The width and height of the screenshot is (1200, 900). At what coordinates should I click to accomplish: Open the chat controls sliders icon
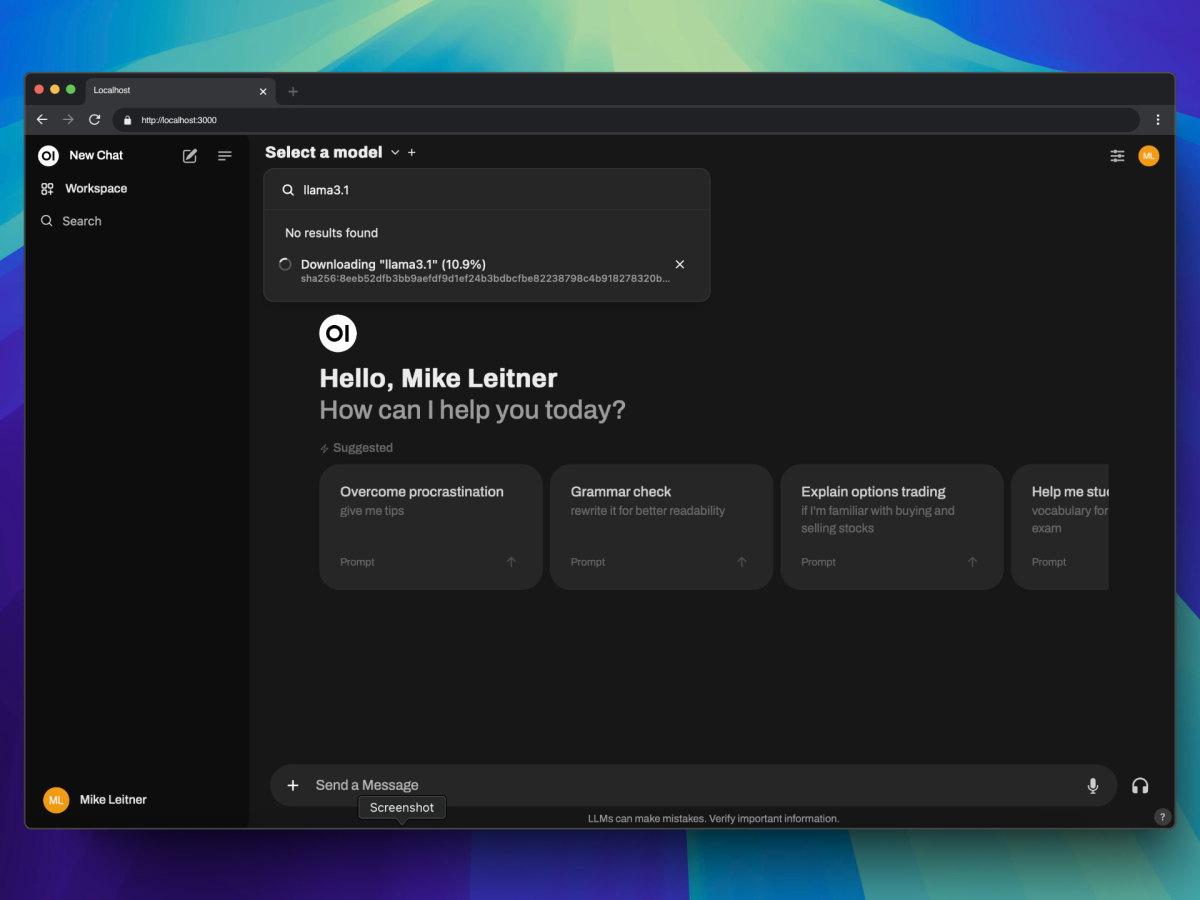pos(1117,156)
